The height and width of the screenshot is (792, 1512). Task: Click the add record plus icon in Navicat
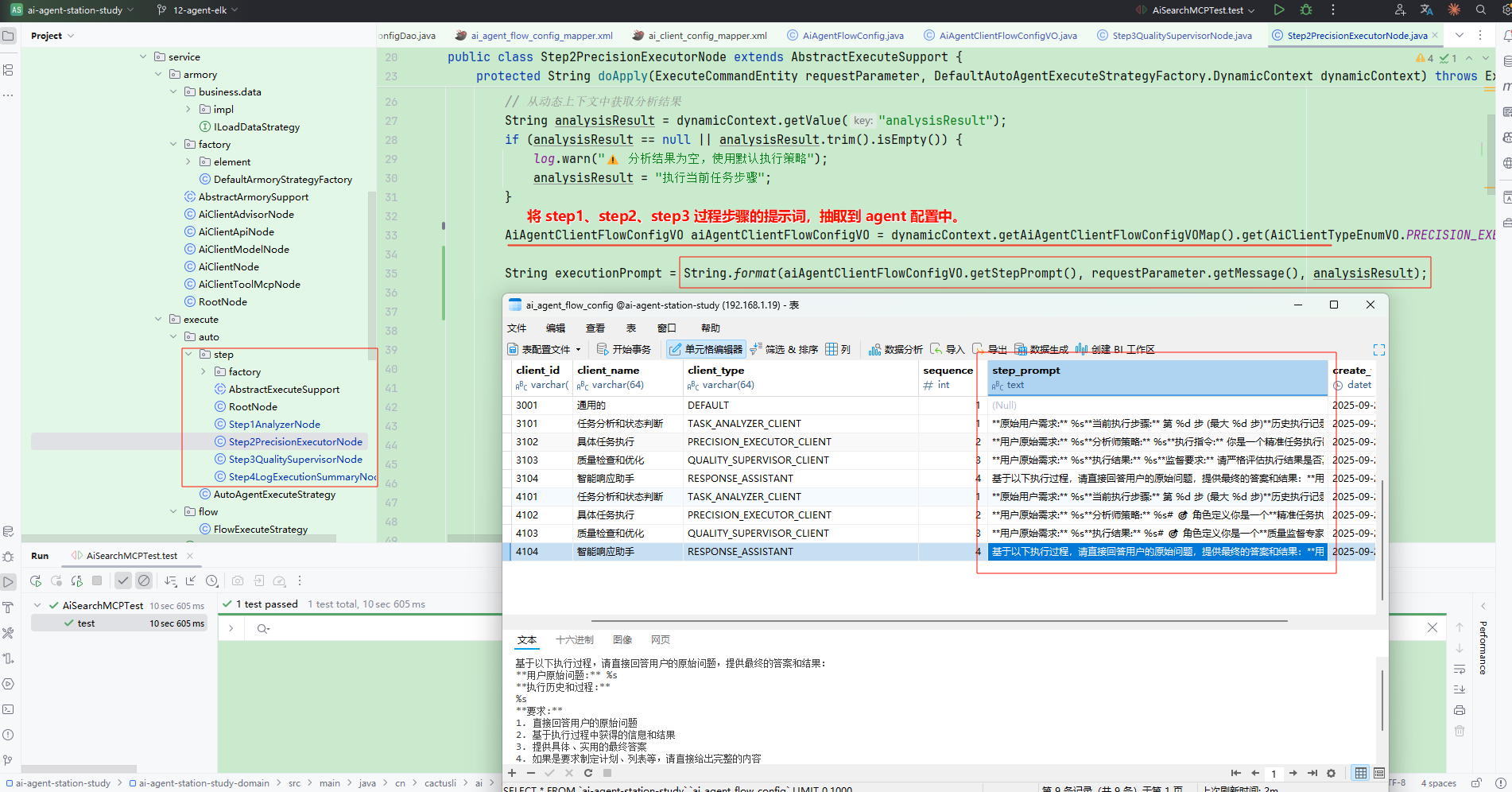512,773
